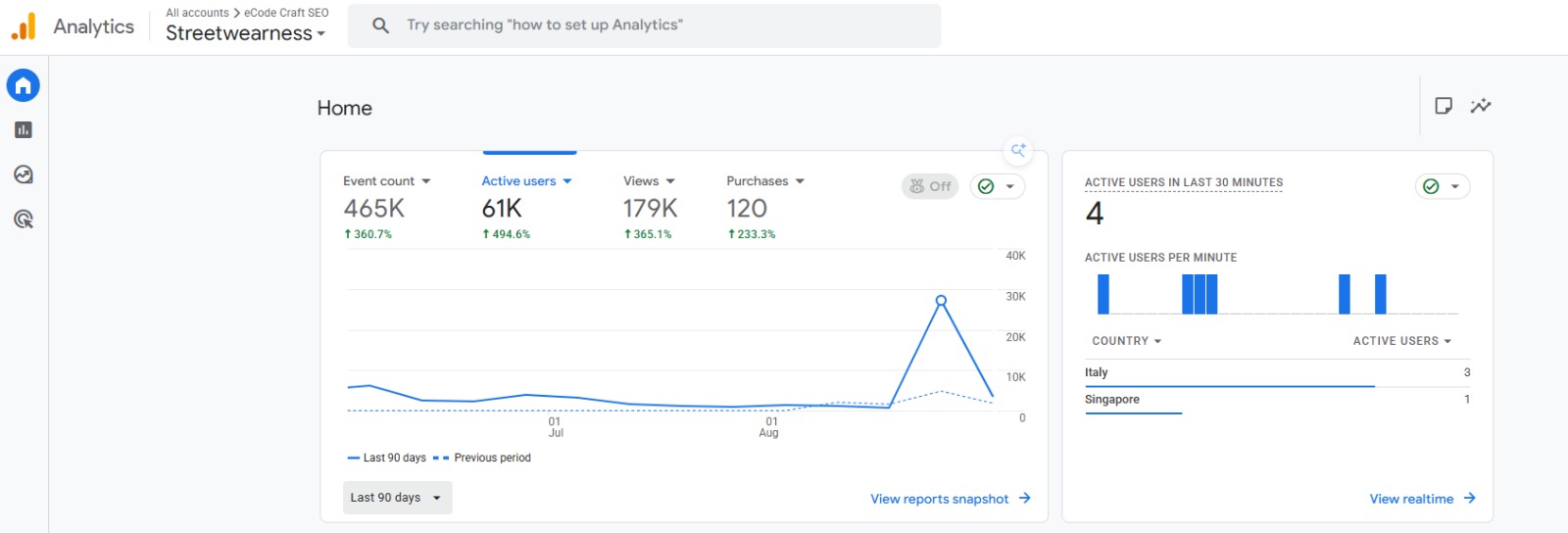The height and width of the screenshot is (533, 1568).
Task: Open the Insights sparkline icon
Action: [1481, 106]
